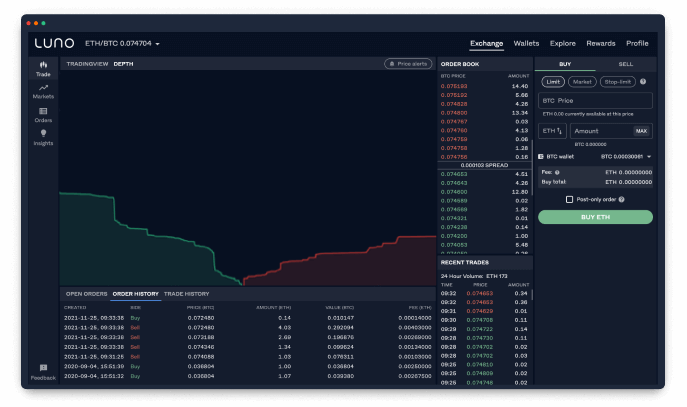Click the MAX amount button
The height and width of the screenshot is (407, 687).
[641, 131]
